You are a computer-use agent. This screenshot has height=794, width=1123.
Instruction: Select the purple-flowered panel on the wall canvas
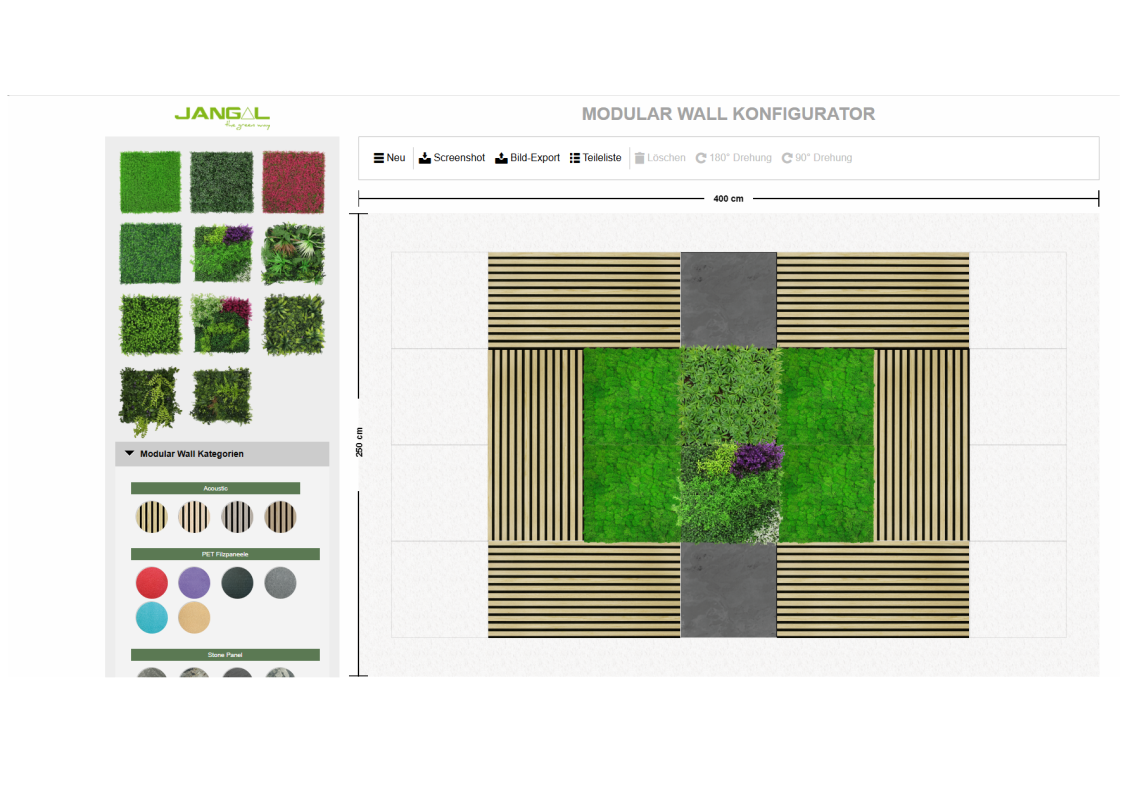tap(728, 492)
